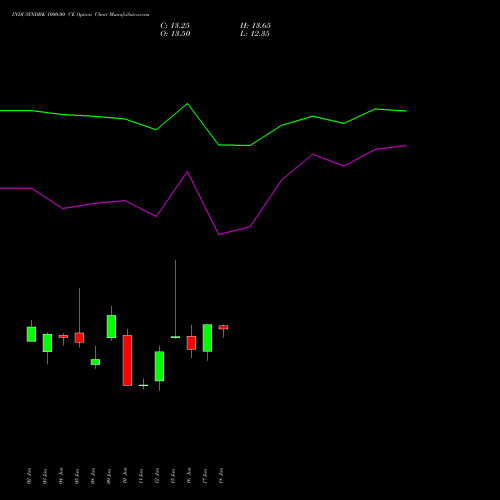Select the doji candle above the 11 date
This screenshot has height=500, width=500.
tap(143, 385)
